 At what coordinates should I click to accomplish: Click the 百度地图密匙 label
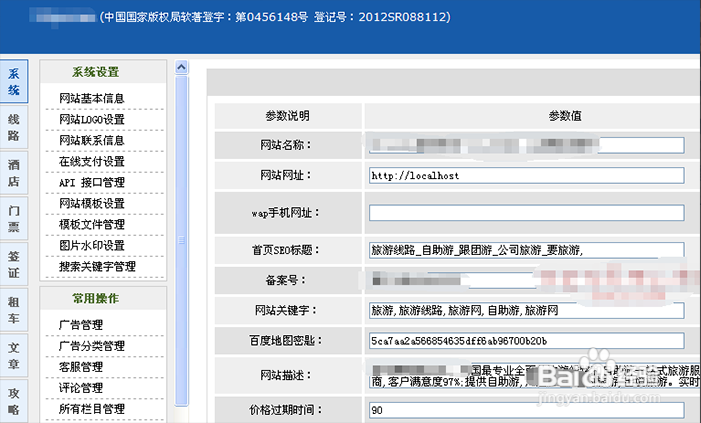tap(286, 341)
